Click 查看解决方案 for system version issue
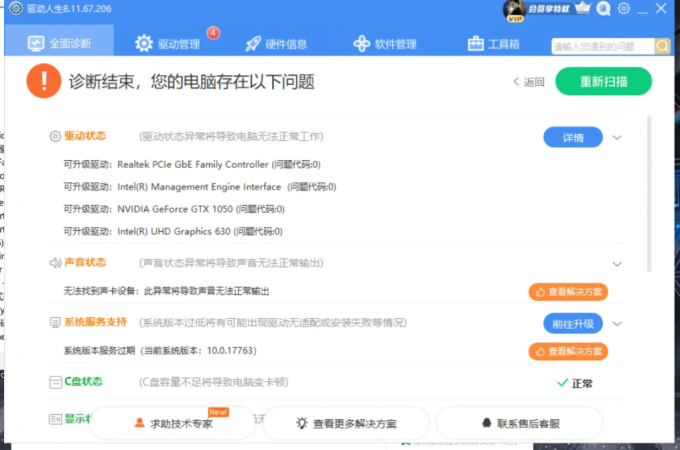The width and height of the screenshot is (680, 450). pyautogui.click(x=568, y=351)
